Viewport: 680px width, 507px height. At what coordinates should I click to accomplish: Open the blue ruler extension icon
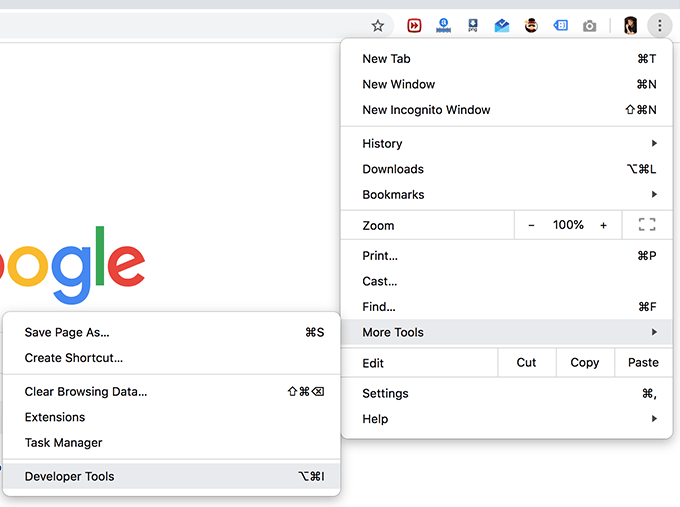coord(443,26)
